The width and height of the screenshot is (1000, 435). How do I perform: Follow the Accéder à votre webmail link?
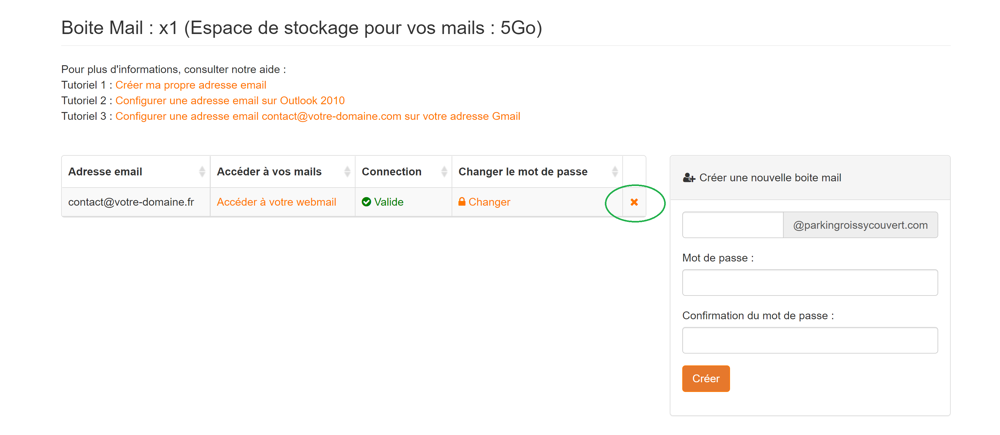pyautogui.click(x=276, y=202)
